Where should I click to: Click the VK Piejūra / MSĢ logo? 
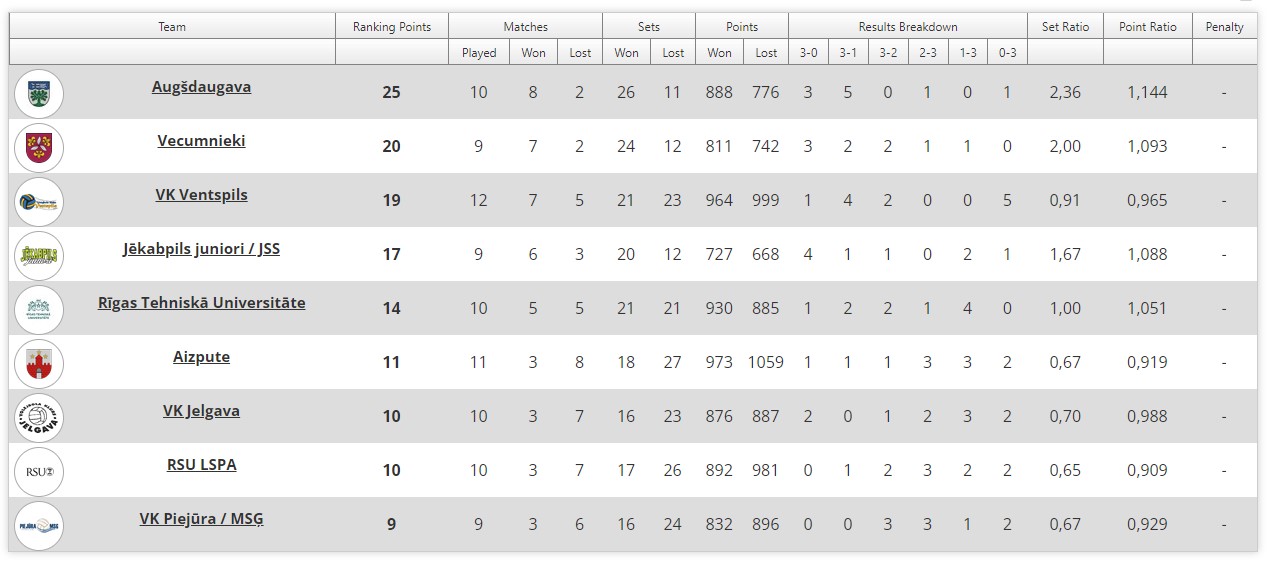click(x=39, y=525)
